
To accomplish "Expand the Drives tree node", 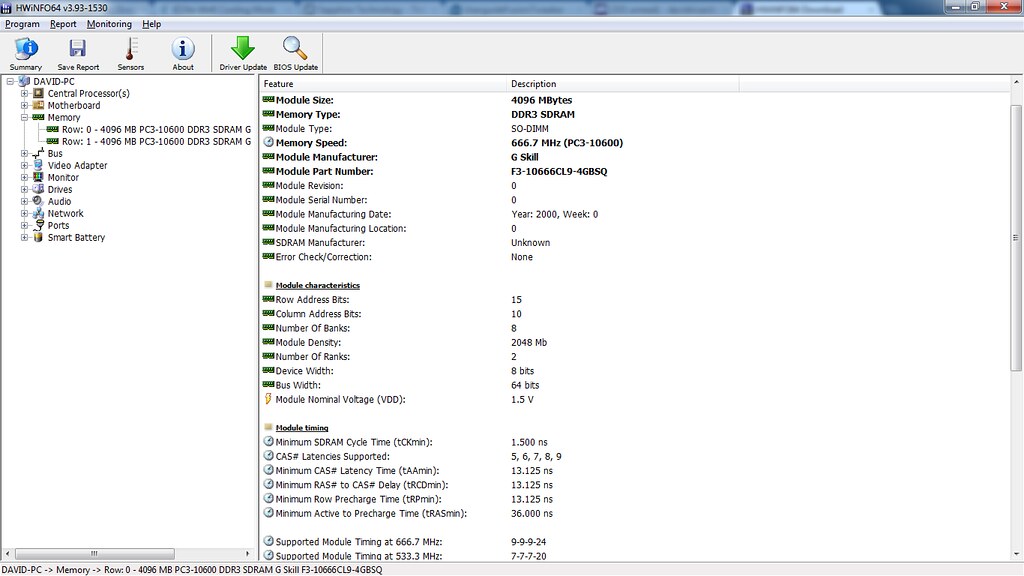I will tap(25, 190).
